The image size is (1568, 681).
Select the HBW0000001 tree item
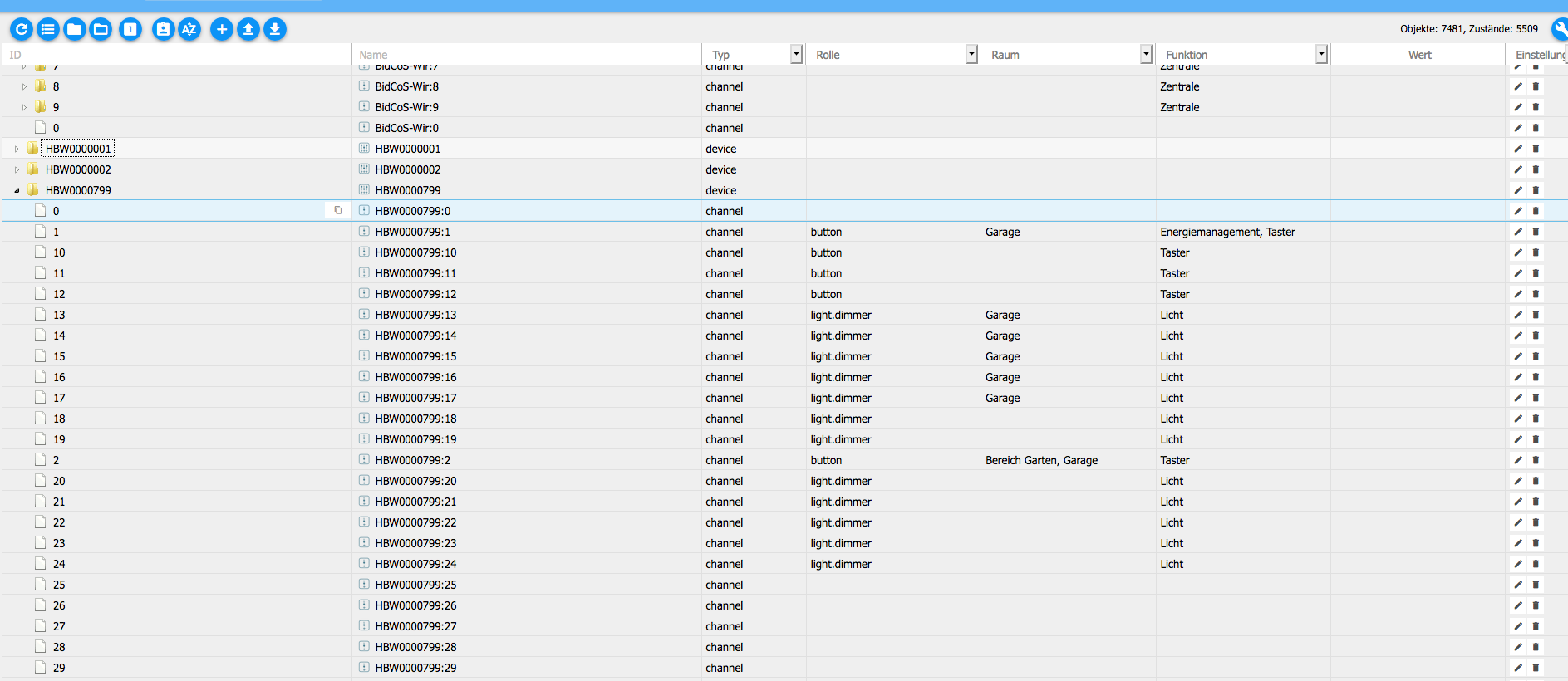click(x=78, y=149)
